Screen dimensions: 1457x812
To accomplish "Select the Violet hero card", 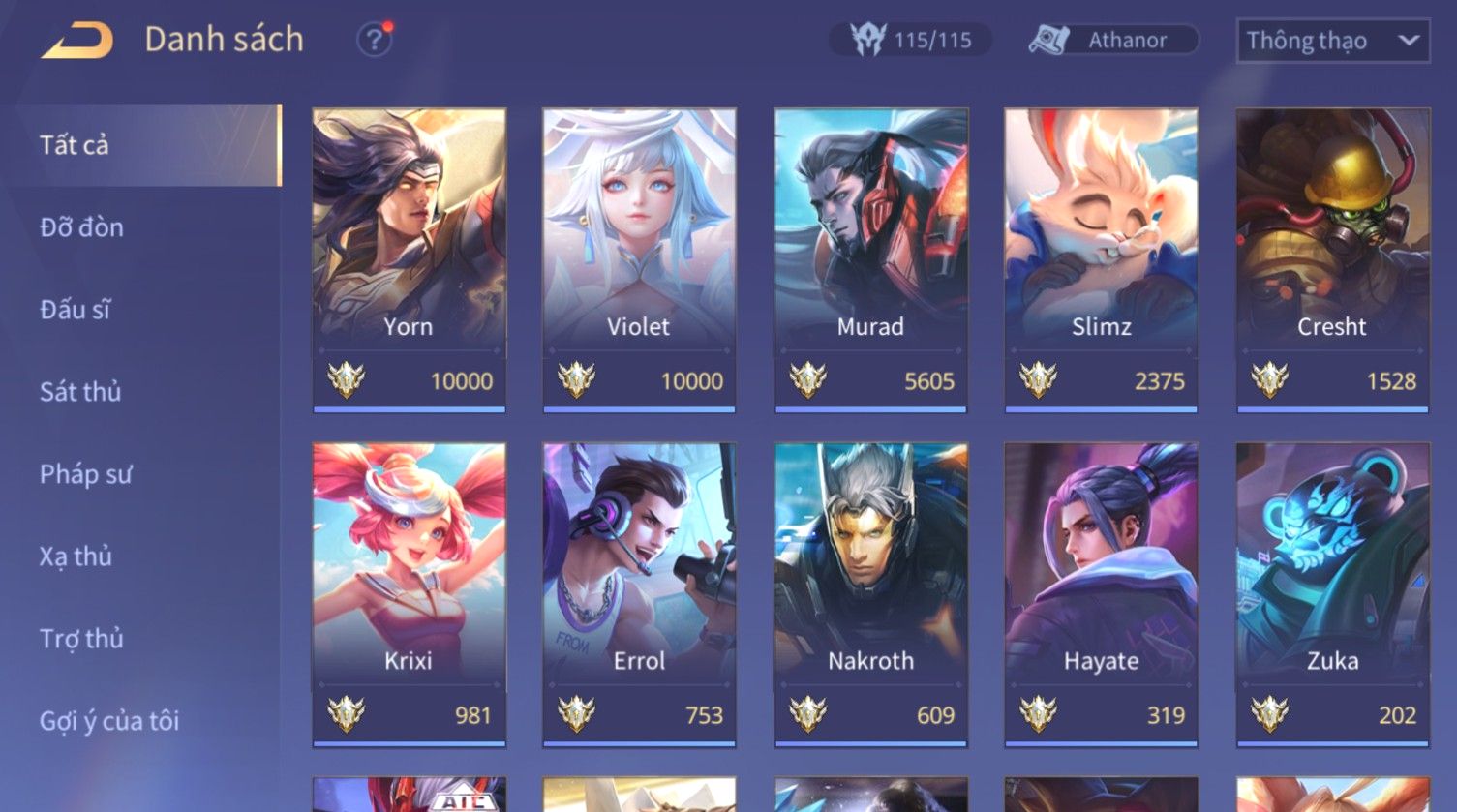I will [x=639, y=260].
